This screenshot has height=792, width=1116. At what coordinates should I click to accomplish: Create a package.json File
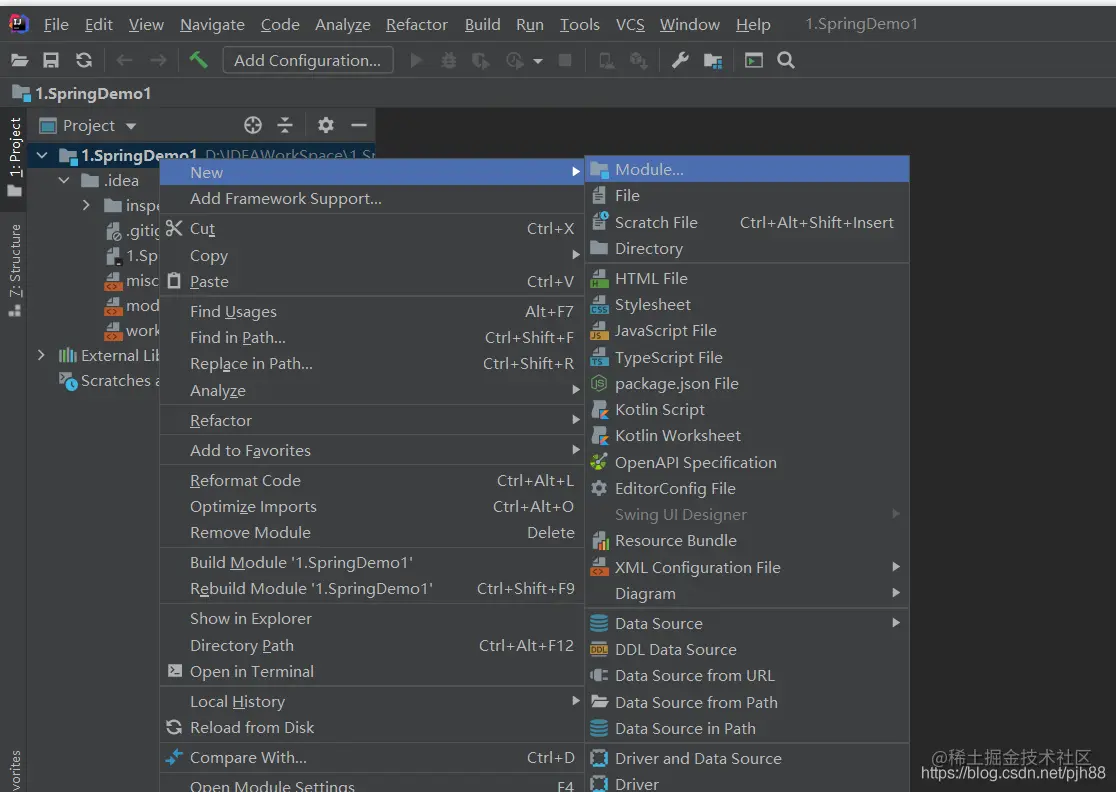tap(747, 384)
